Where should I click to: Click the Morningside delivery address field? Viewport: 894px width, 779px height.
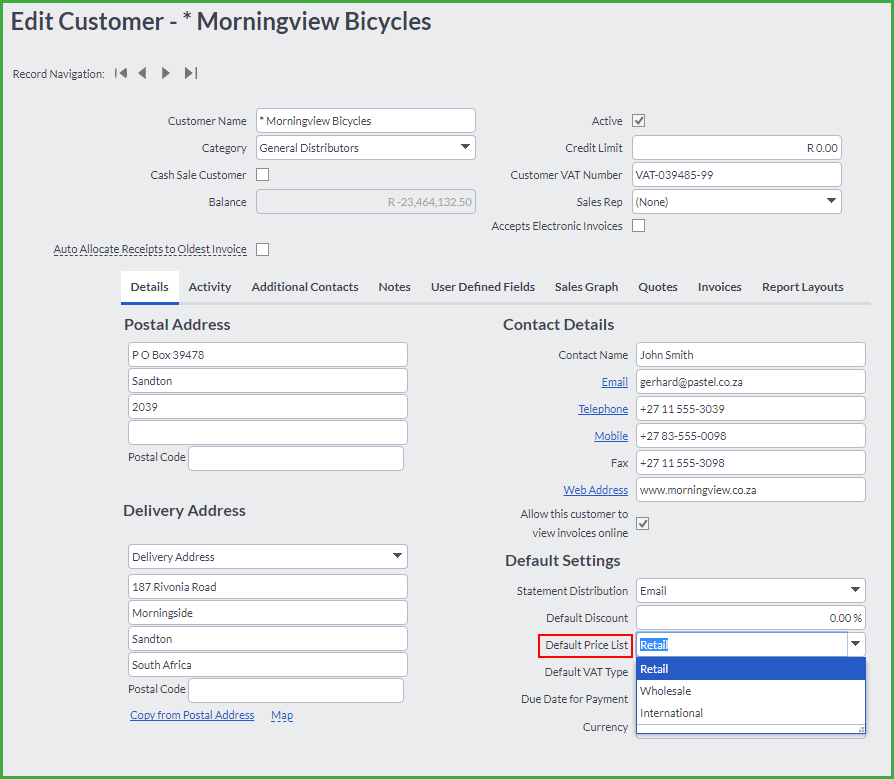tap(267, 613)
